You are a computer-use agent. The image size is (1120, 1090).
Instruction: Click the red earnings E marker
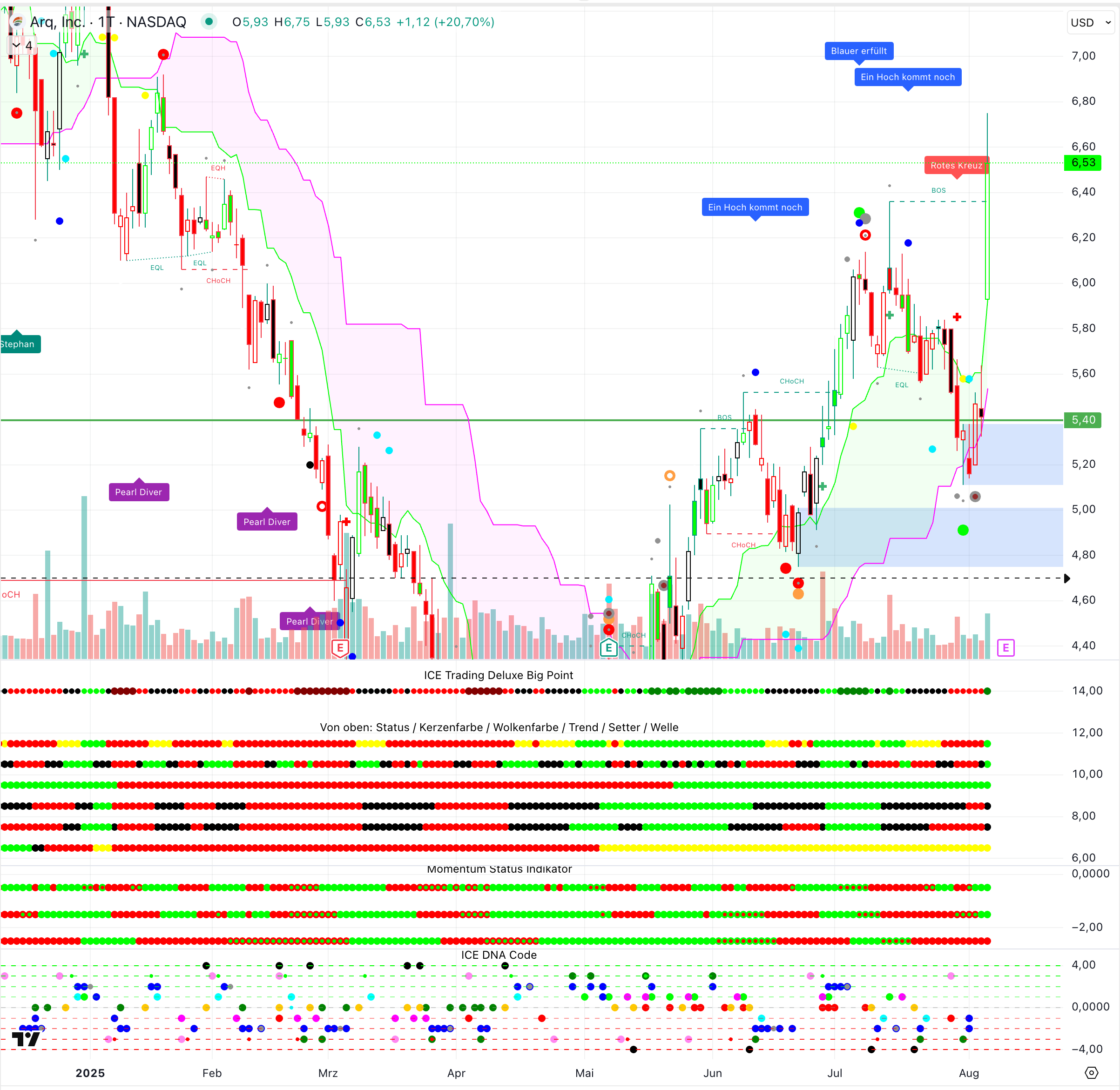click(340, 647)
